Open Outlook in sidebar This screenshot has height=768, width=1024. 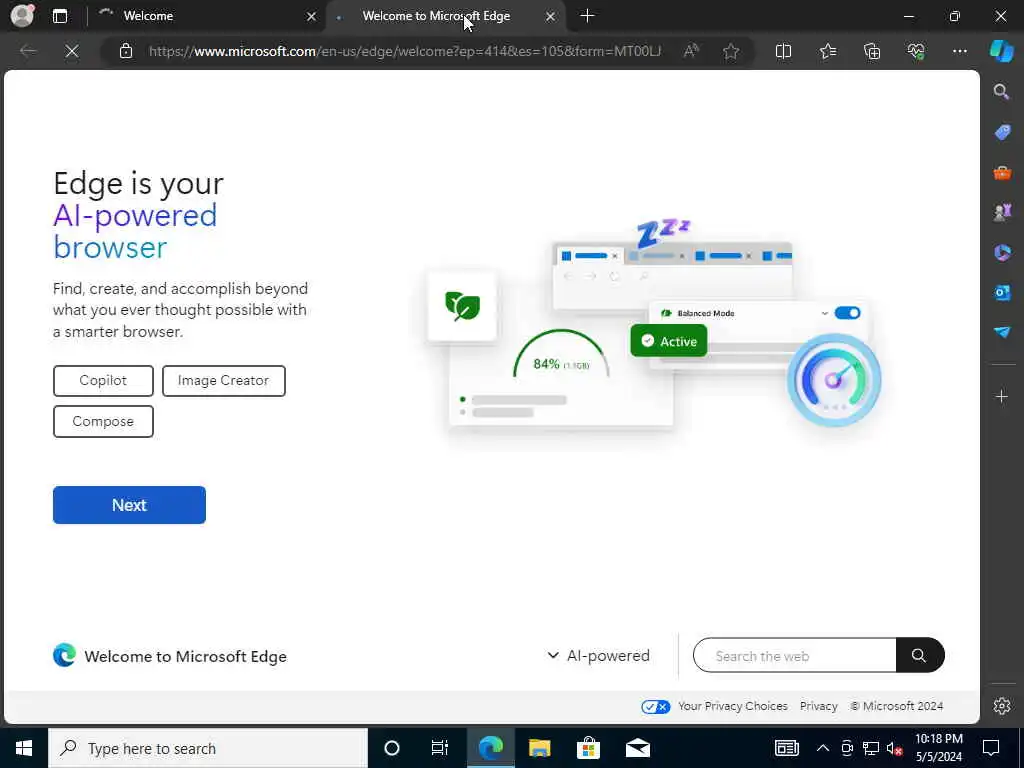click(x=1002, y=292)
